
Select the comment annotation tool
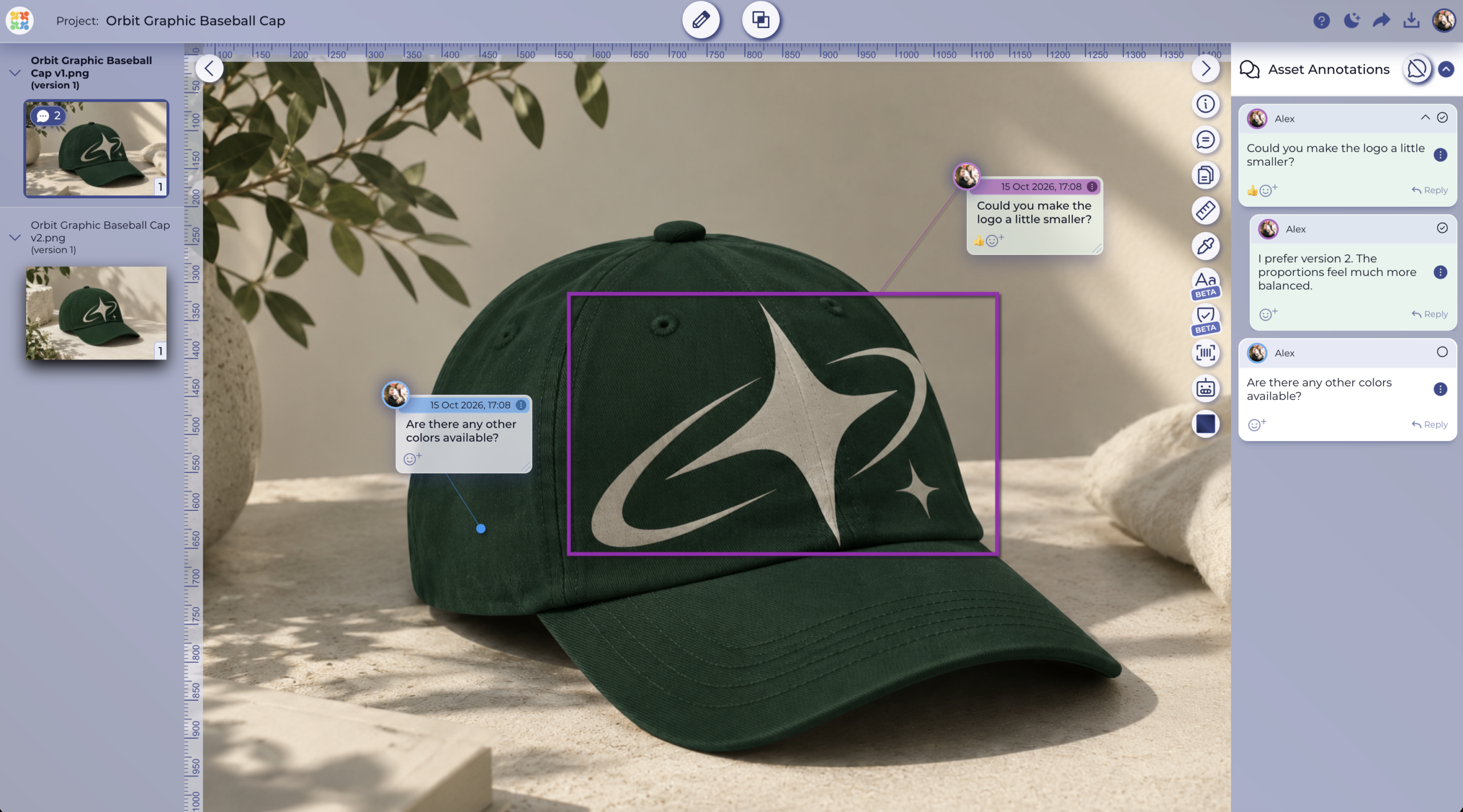[1205, 139]
